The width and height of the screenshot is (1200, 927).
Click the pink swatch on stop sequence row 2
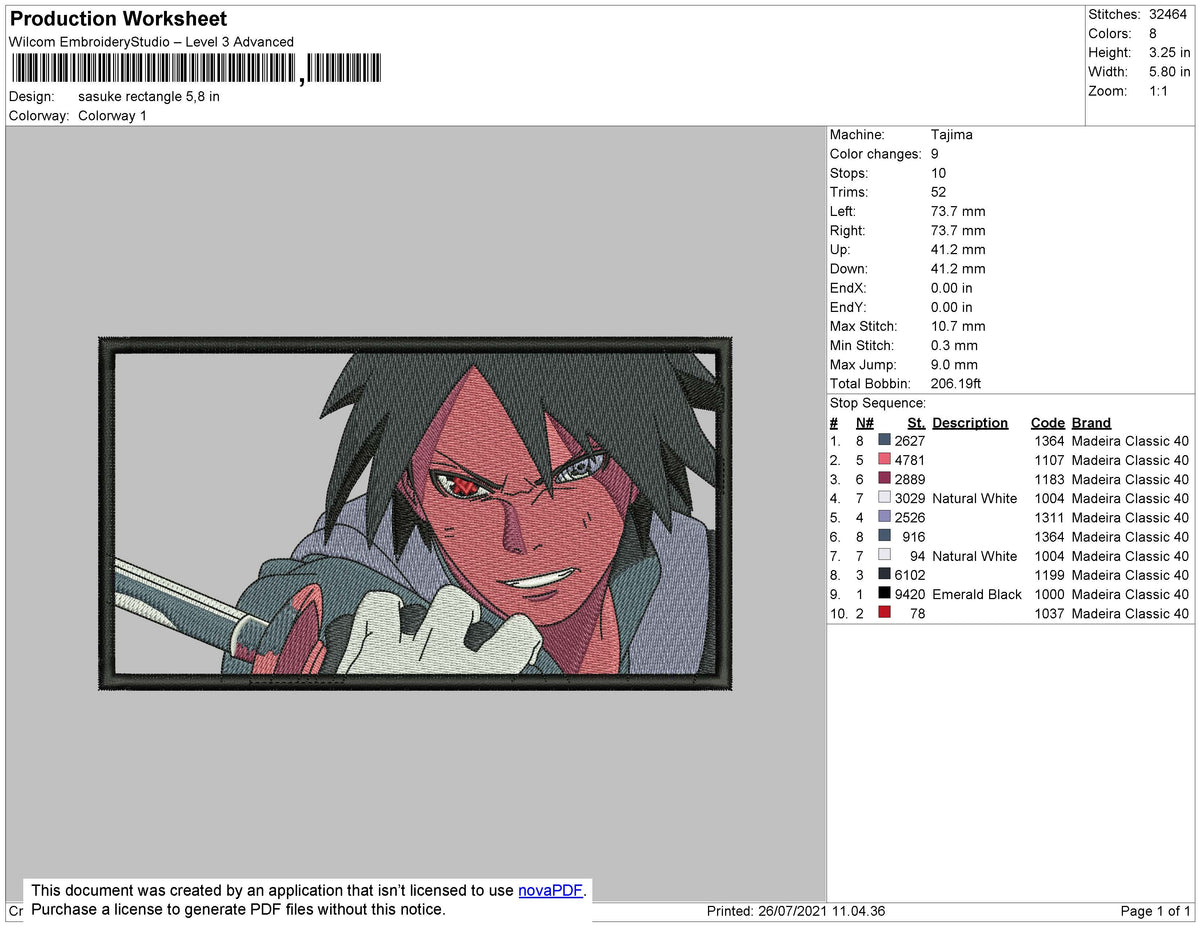pos(886,460)
